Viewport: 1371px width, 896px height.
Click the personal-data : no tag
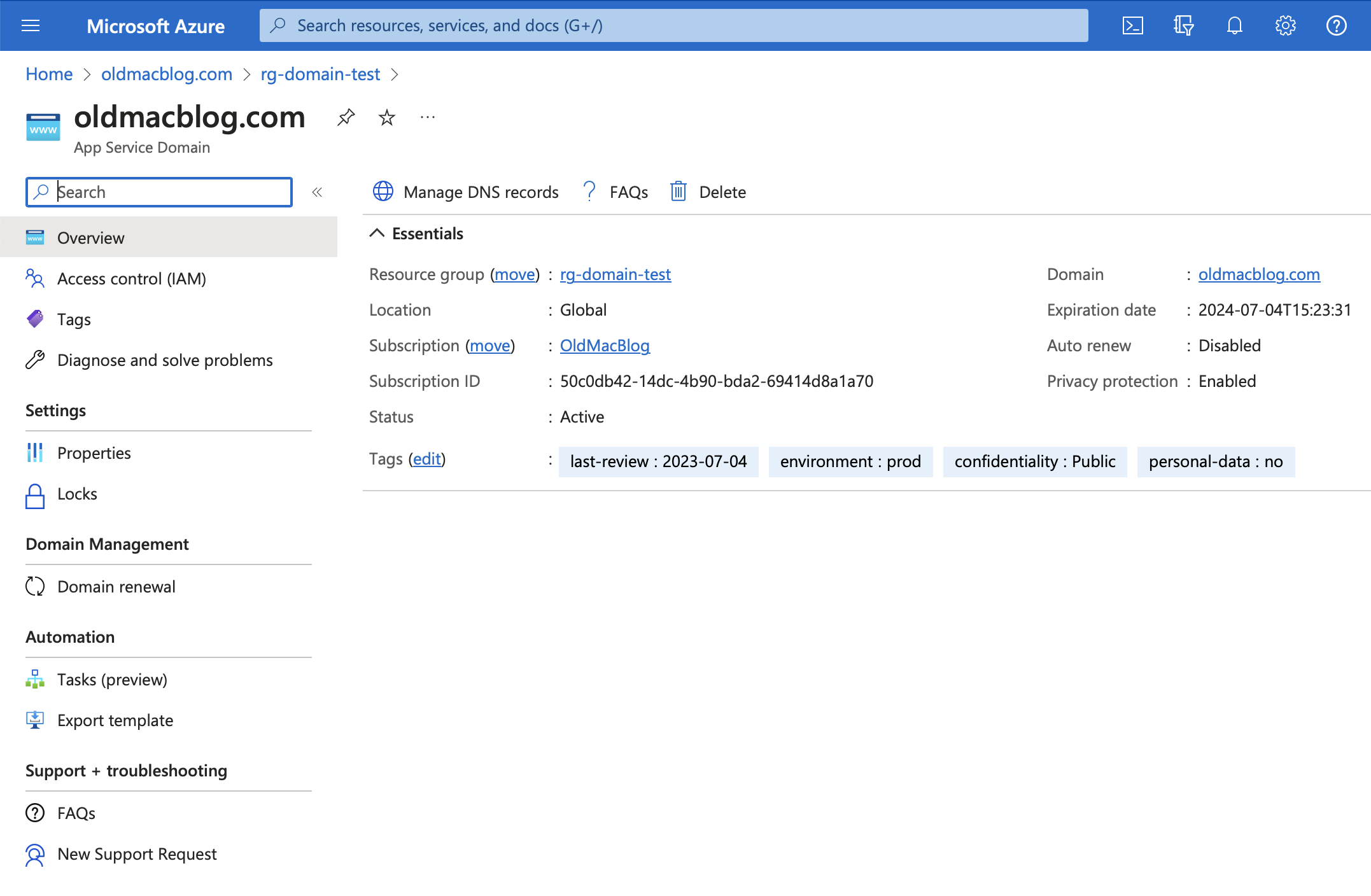click(1216, 461)
